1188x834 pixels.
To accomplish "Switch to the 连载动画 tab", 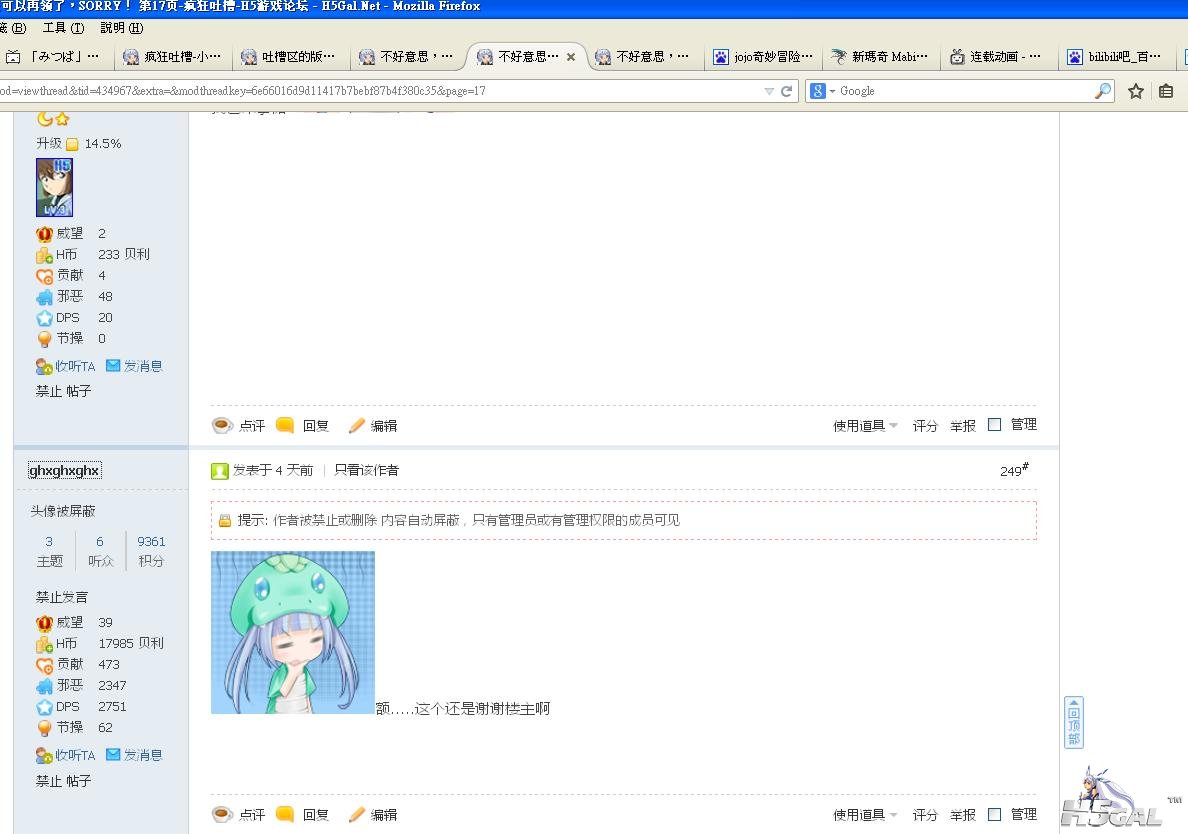I will (997, 57).
